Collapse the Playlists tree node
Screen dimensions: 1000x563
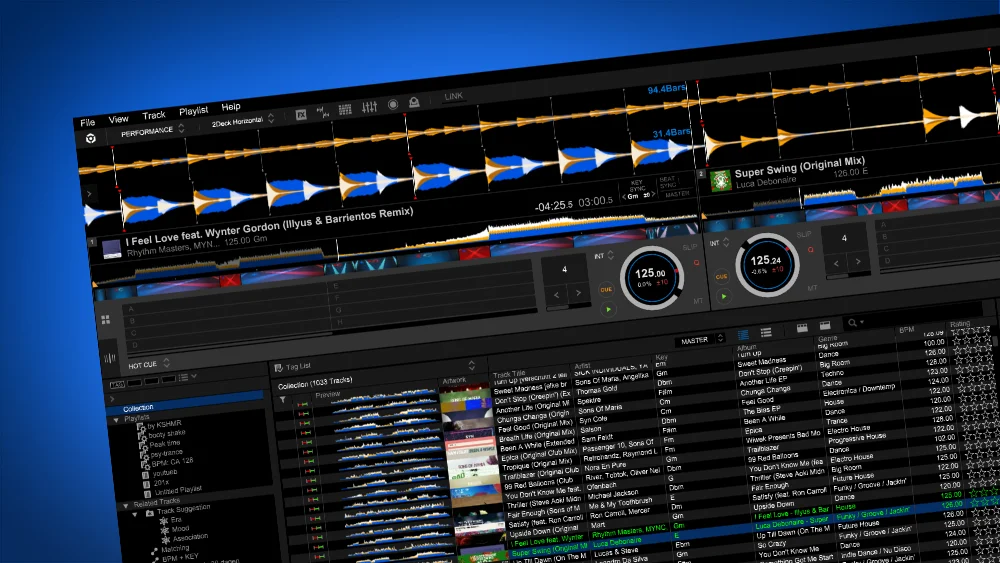[x=115, y=418]
